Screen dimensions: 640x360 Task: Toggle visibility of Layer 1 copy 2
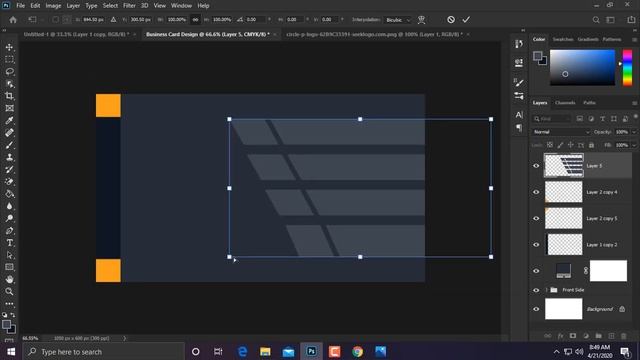coord(536,245)
